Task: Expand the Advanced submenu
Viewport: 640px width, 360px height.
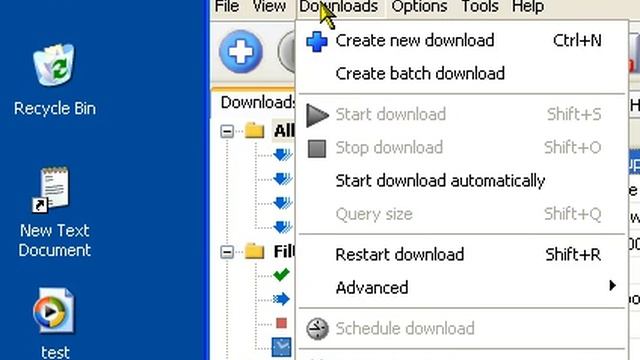Action: click(463, 288)
